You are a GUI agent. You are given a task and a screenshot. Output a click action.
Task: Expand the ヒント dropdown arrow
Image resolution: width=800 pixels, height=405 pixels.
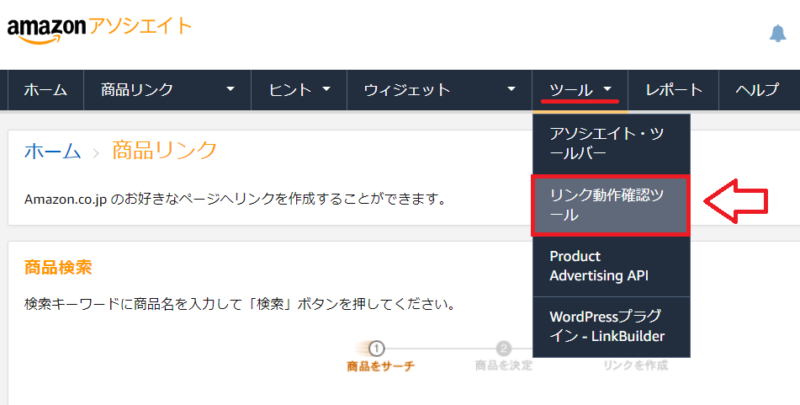[327, 89]
